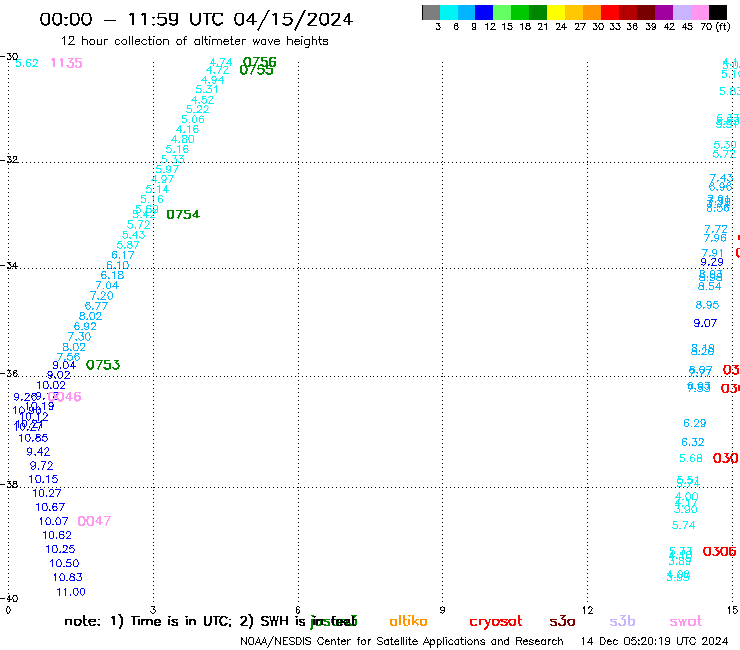
Task: Click the yellow swatch in the legend
Action: click(x=556, y=12)
